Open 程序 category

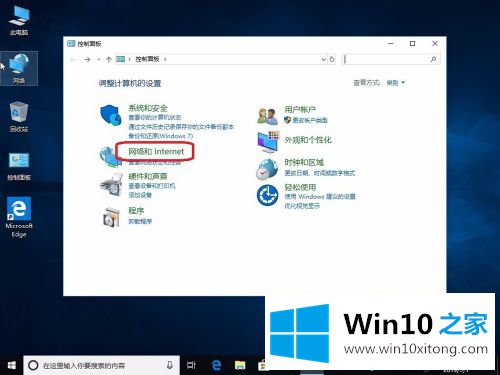click(x=136, y=211)
